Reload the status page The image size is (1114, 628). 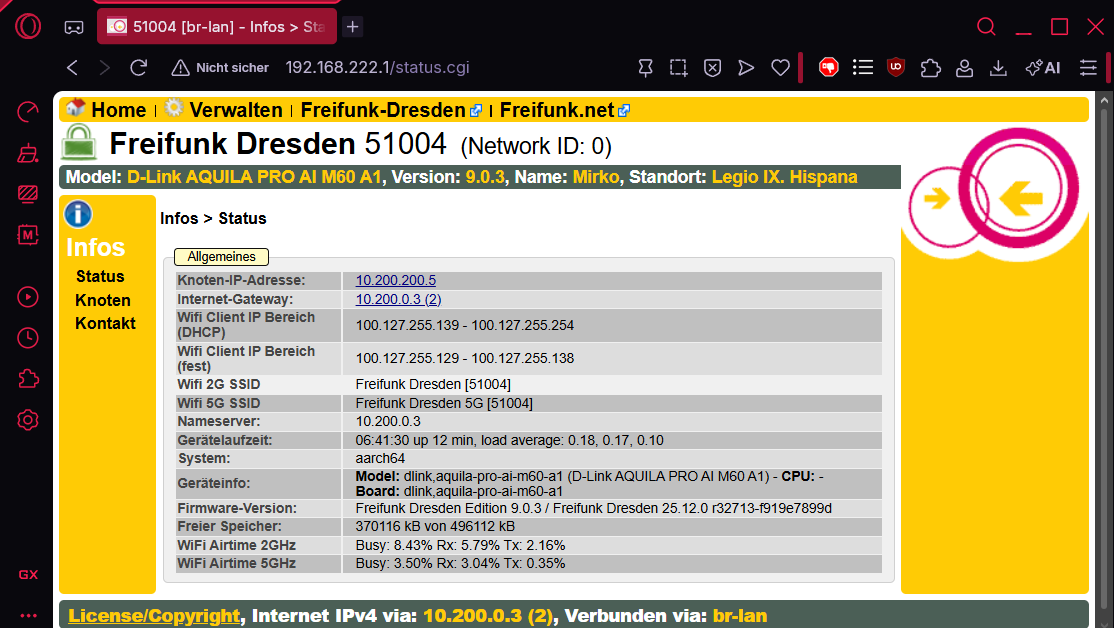coord(139,67)
